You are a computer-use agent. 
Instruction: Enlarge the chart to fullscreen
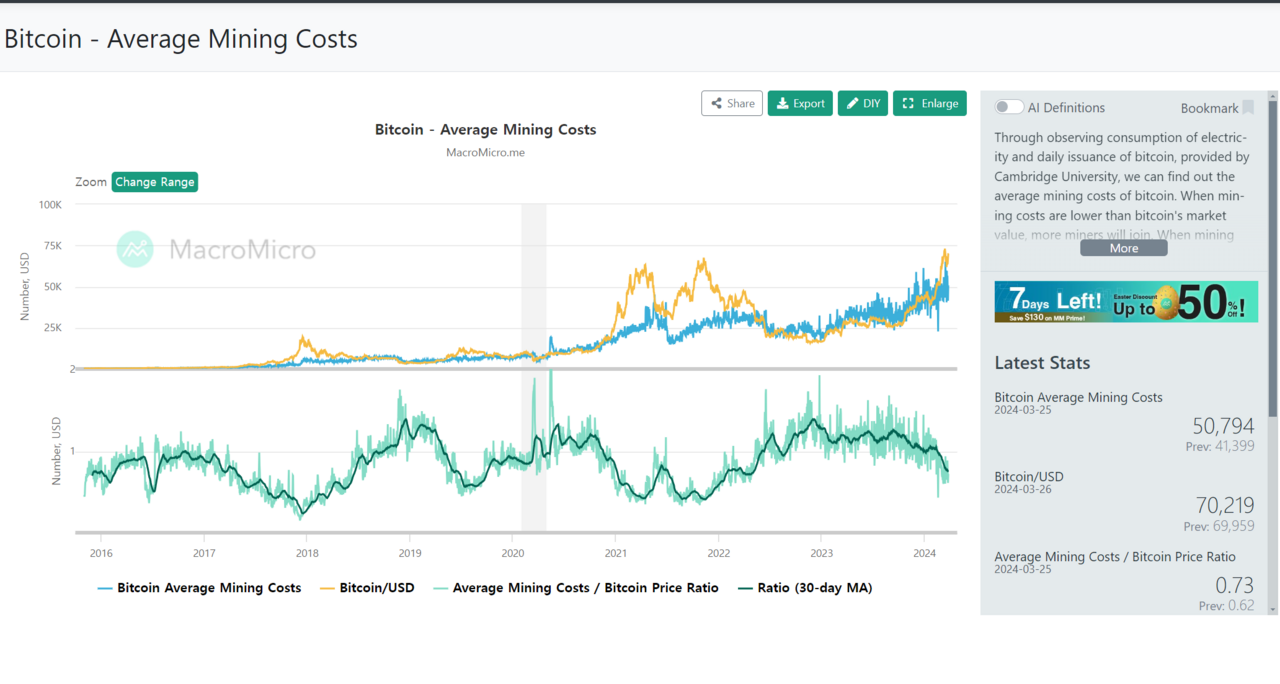point(929,103)
